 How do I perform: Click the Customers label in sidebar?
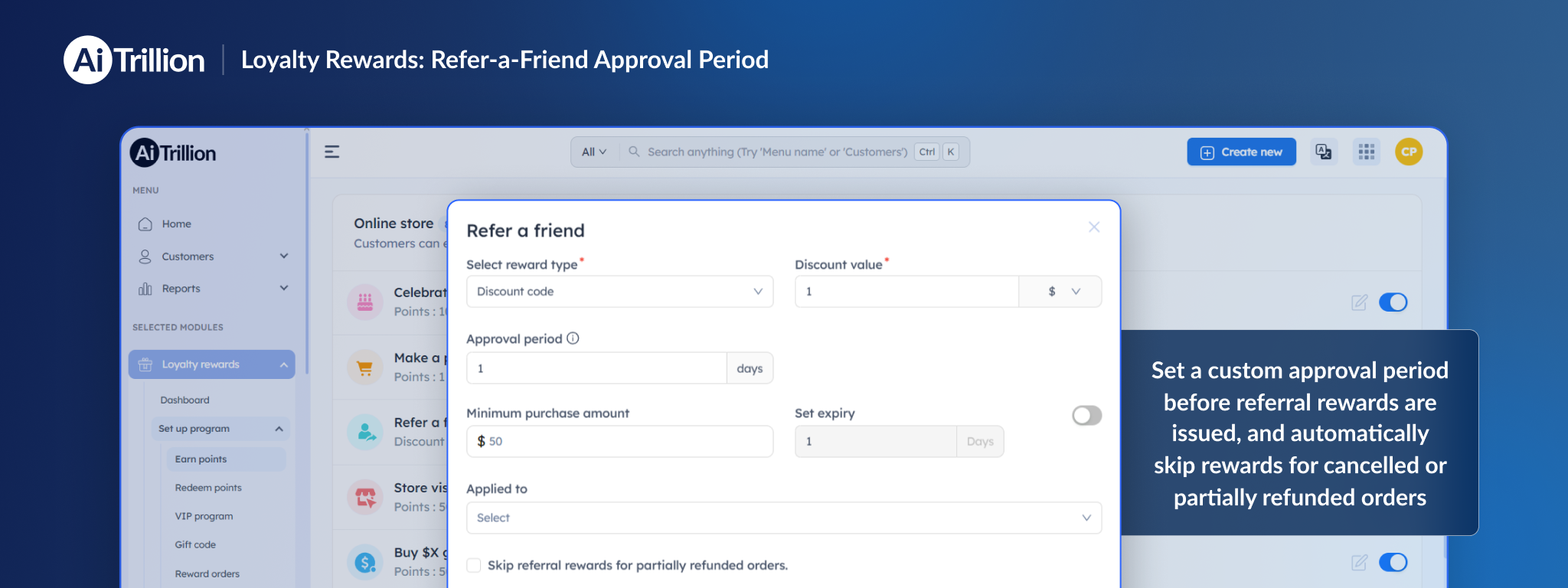coord(188,256)
